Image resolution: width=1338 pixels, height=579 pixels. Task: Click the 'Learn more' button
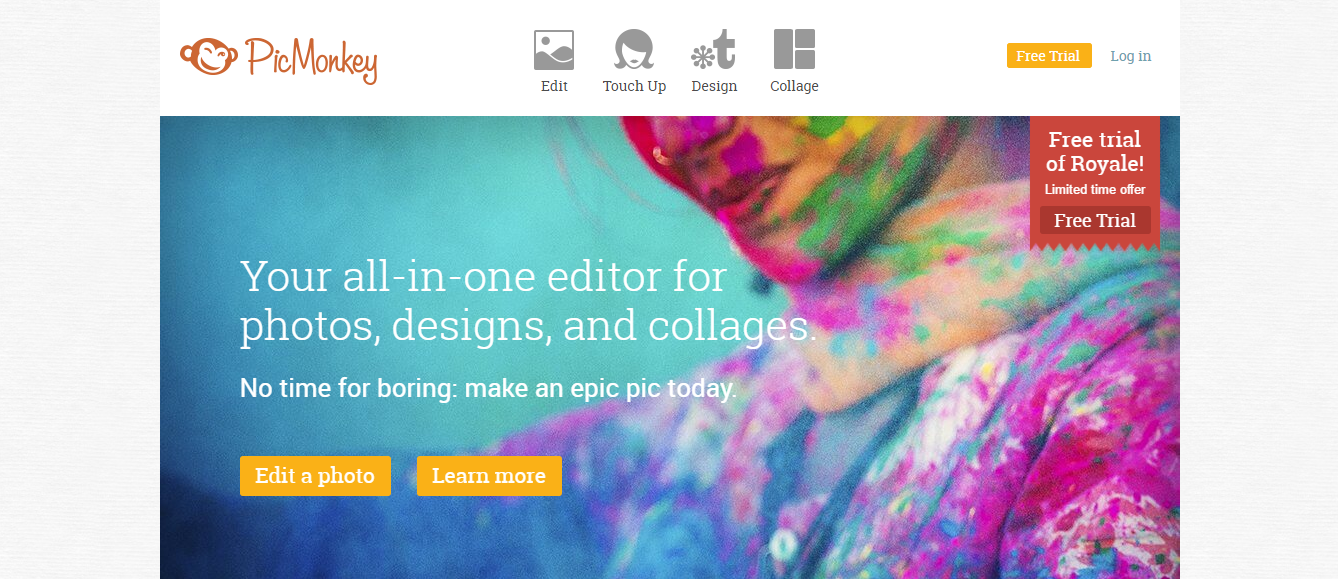point(489,476)
